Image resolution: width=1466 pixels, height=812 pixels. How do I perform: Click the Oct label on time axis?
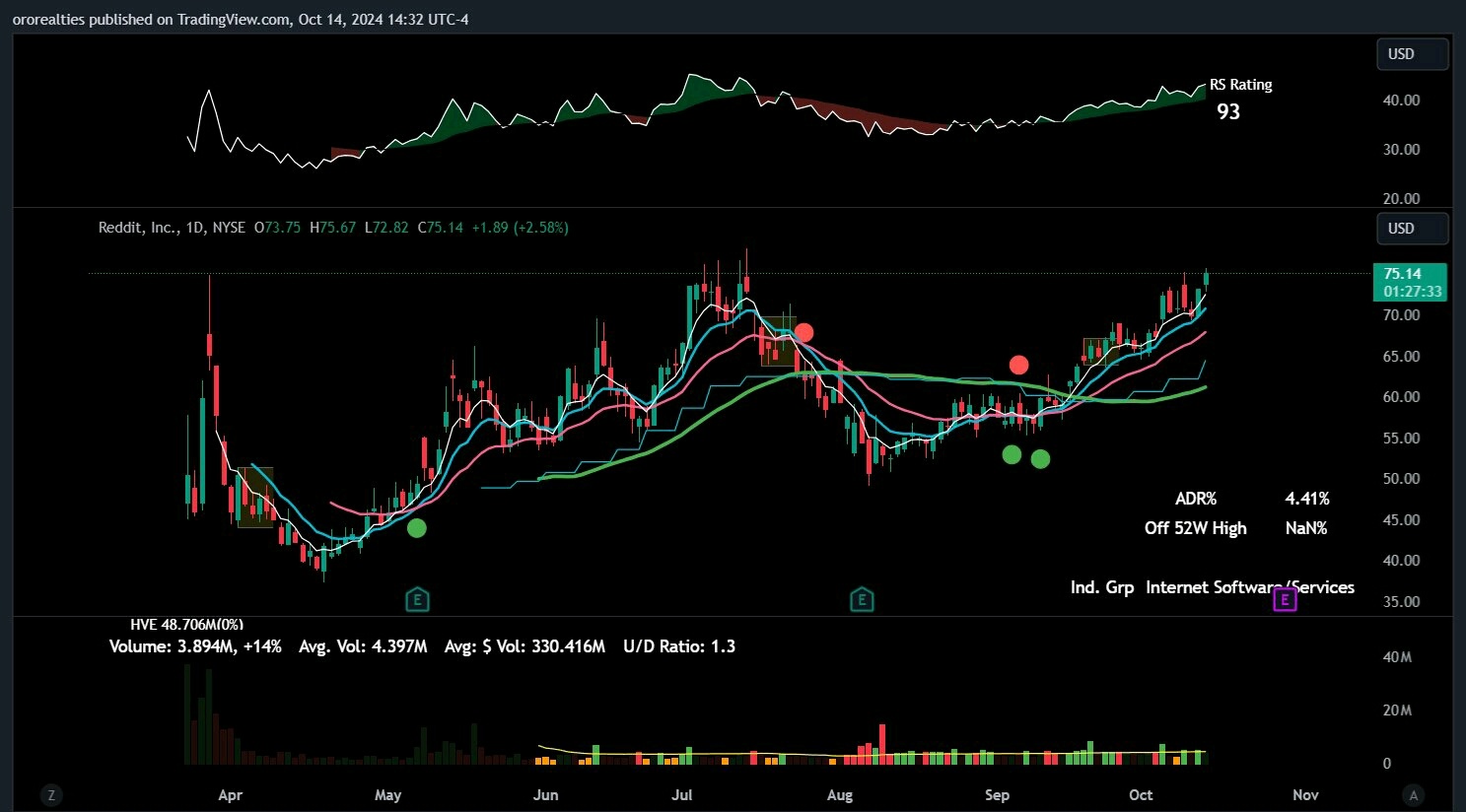click(1141, 795)
